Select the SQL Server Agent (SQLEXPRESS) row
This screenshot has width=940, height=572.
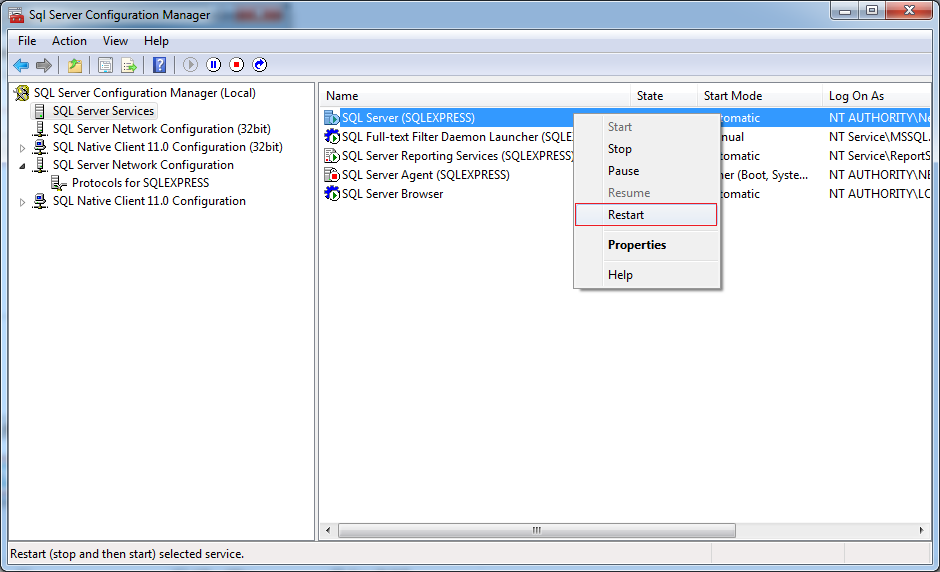tap(426, 175)
